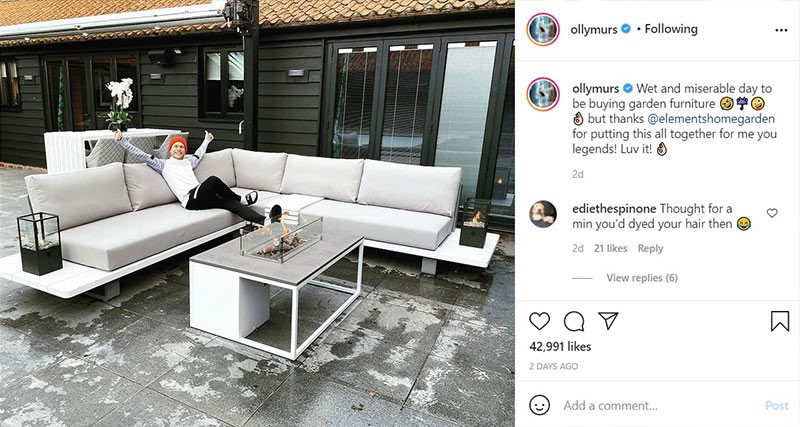Click the garden furniture photo
Screen dimensions: 800x427
(x=257, y=213)
